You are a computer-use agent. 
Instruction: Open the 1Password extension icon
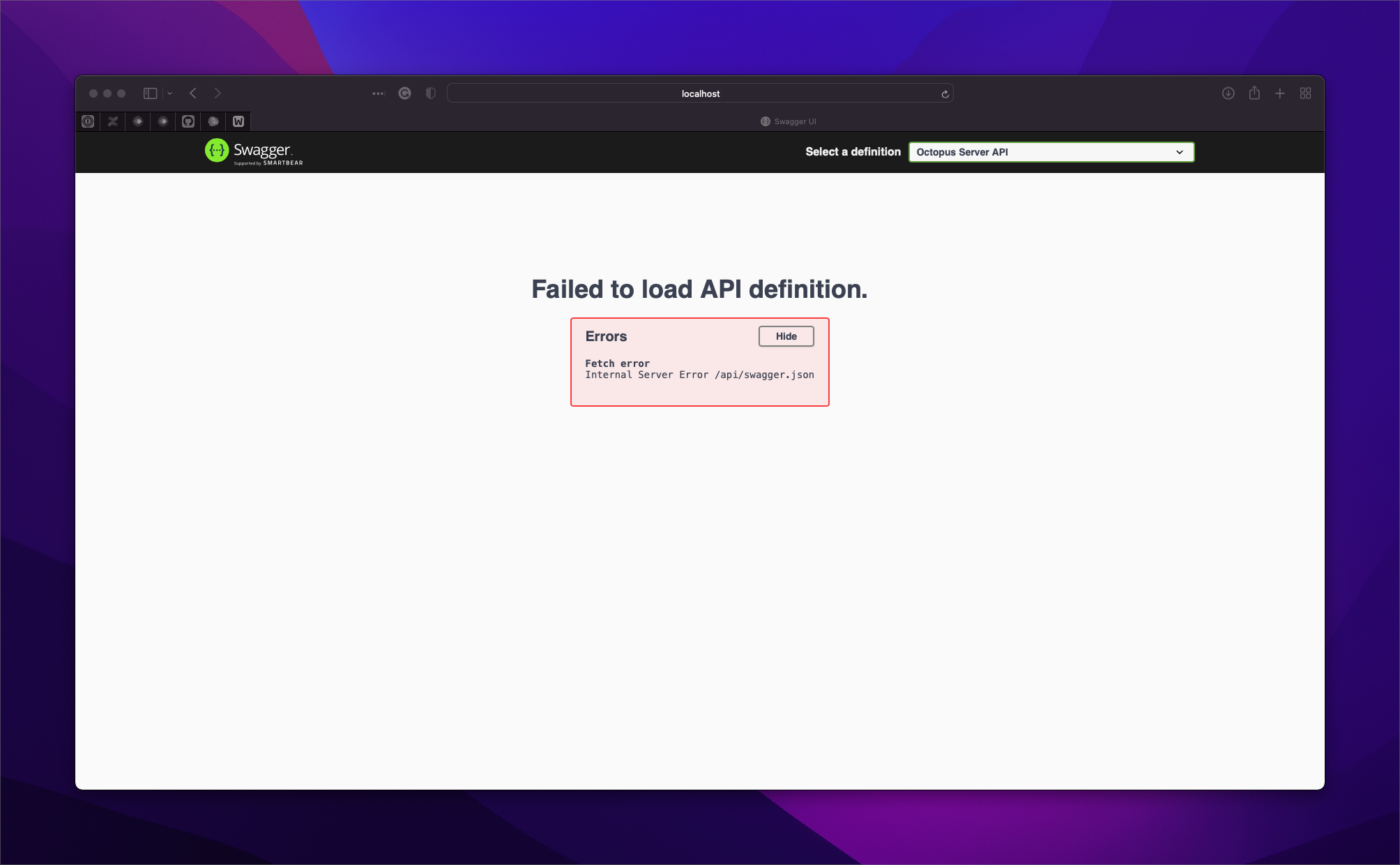[87, 121]
